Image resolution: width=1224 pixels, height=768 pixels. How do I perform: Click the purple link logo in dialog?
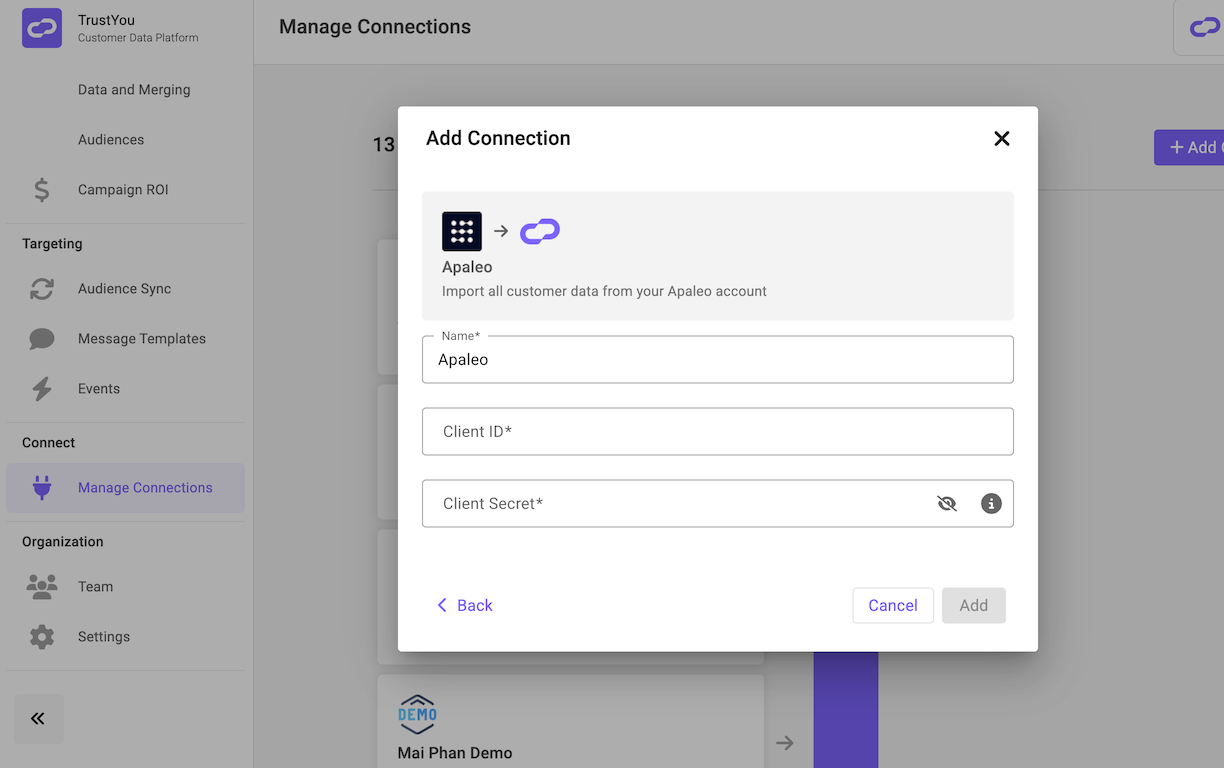point(540,231)
